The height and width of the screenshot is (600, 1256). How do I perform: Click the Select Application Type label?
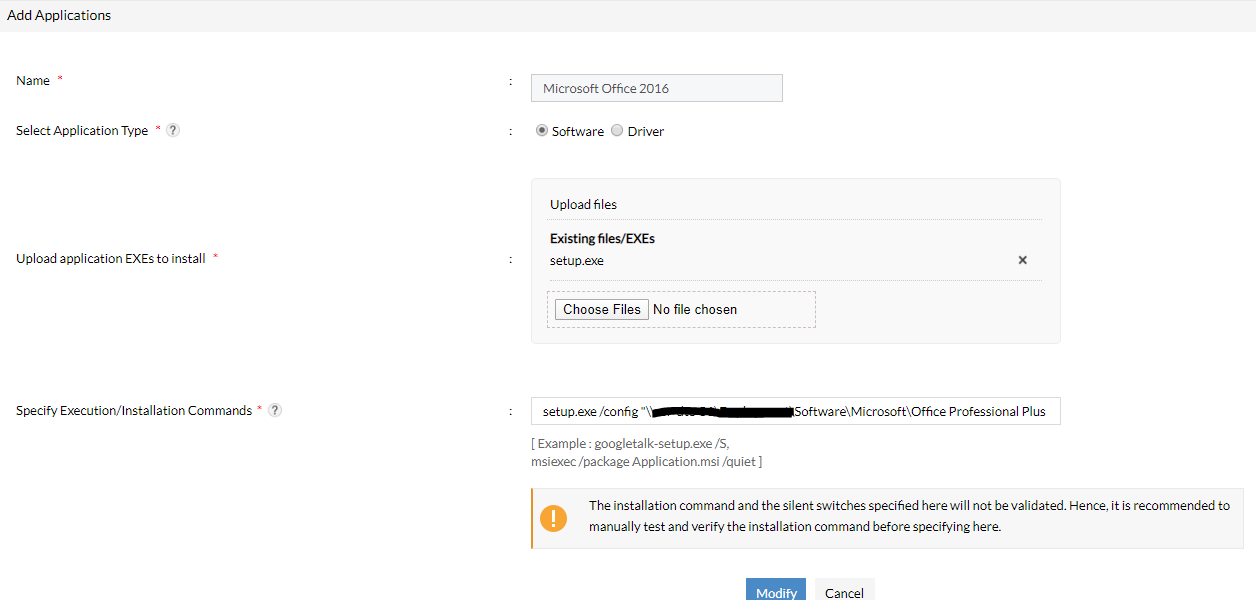click(x=82, y=130)
